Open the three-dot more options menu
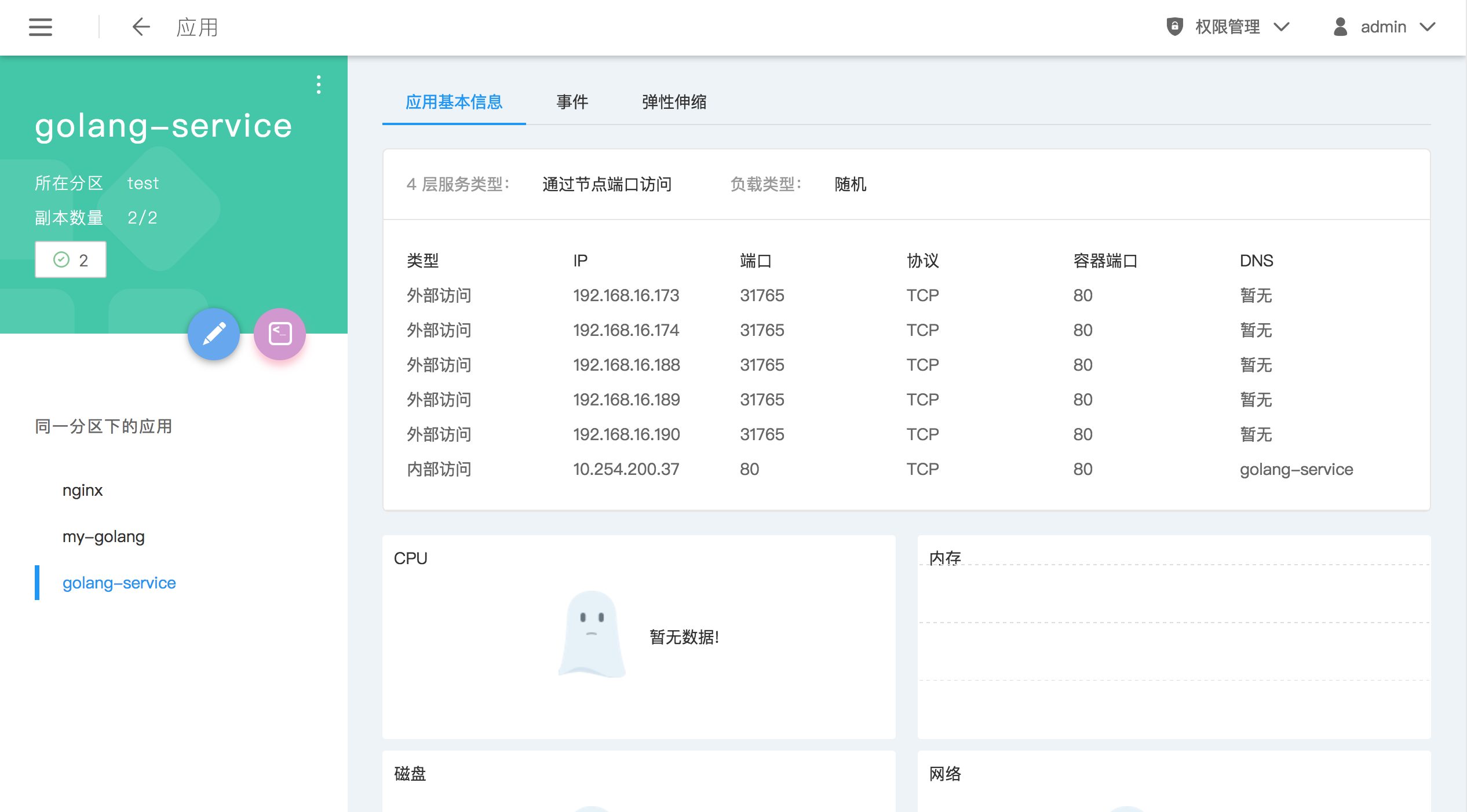The image size is (1467, 812). [319, 85]
